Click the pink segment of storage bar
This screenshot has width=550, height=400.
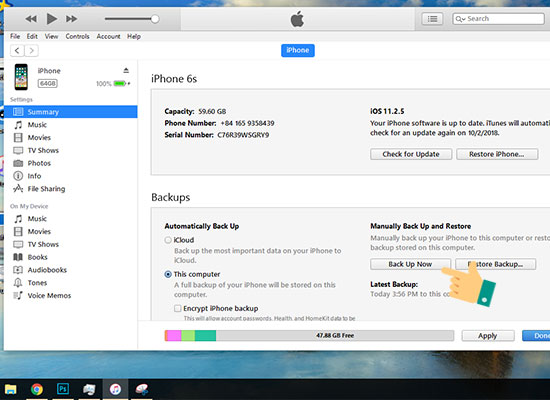coord(174,335)
